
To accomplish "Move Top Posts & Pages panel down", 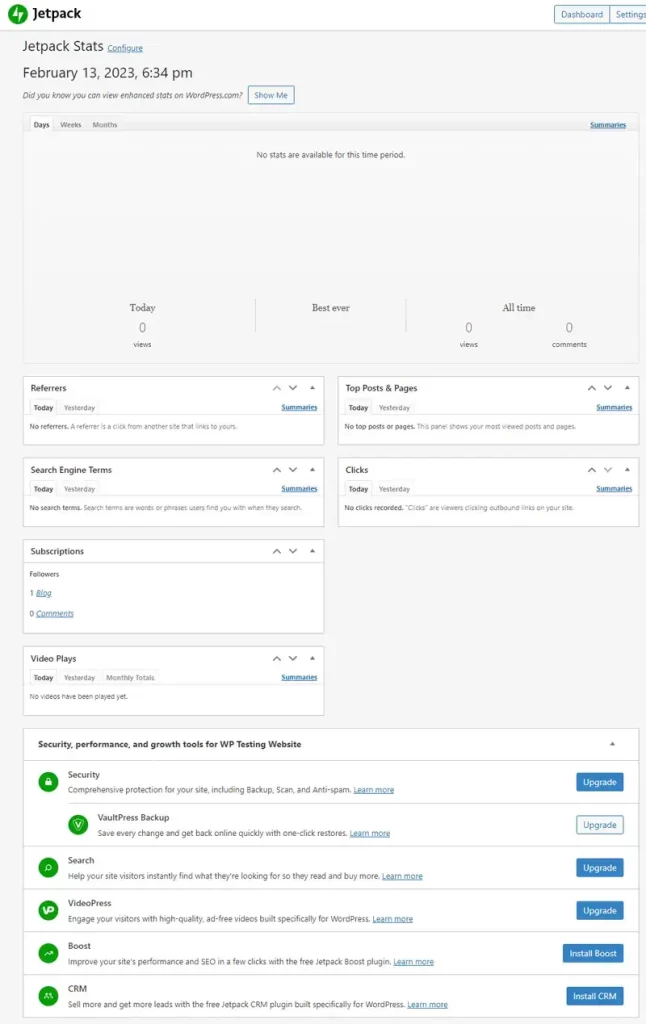I will pos(608,388).
